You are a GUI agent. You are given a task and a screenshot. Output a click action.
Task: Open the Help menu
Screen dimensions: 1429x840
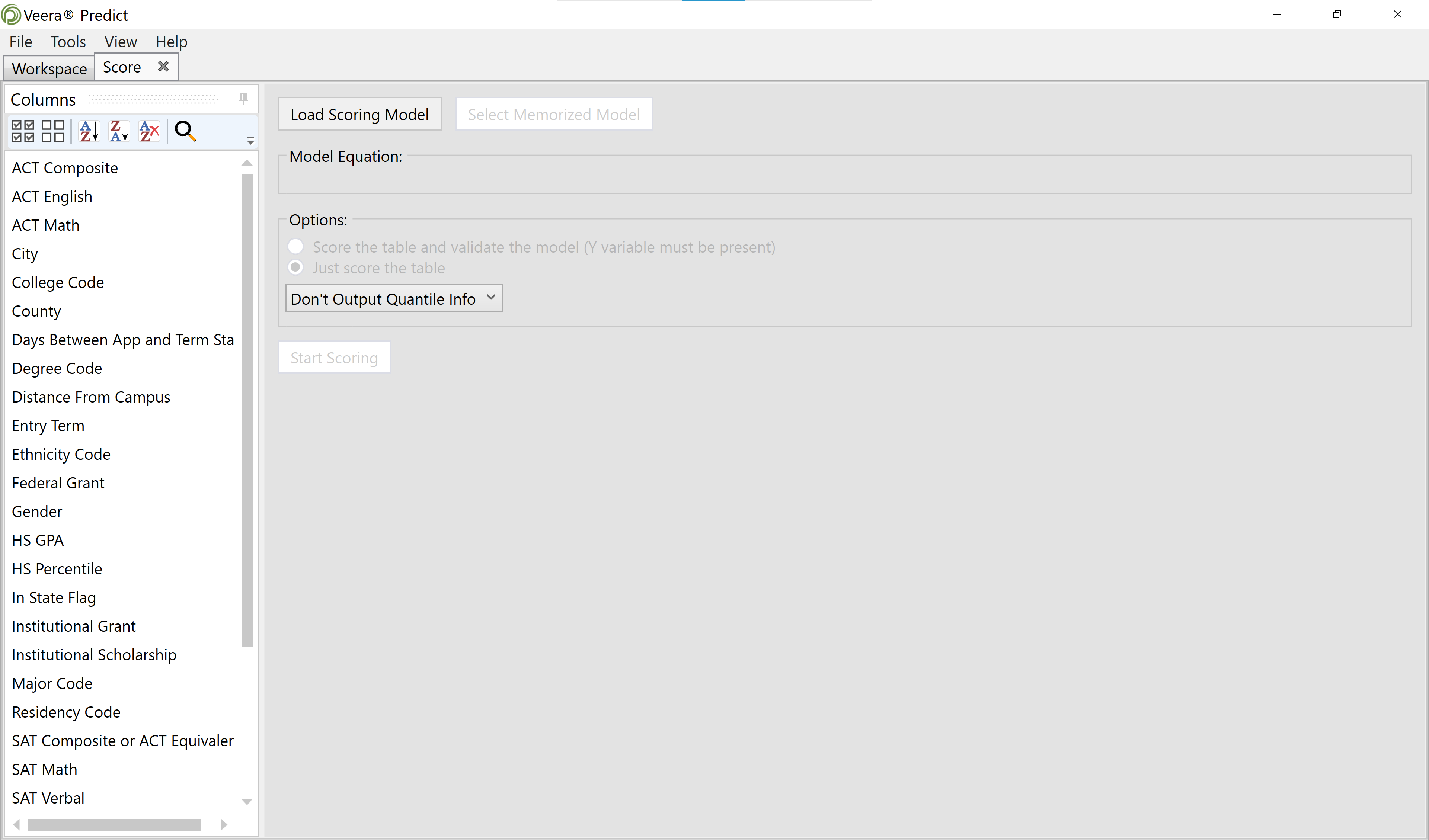pos(171,41)
